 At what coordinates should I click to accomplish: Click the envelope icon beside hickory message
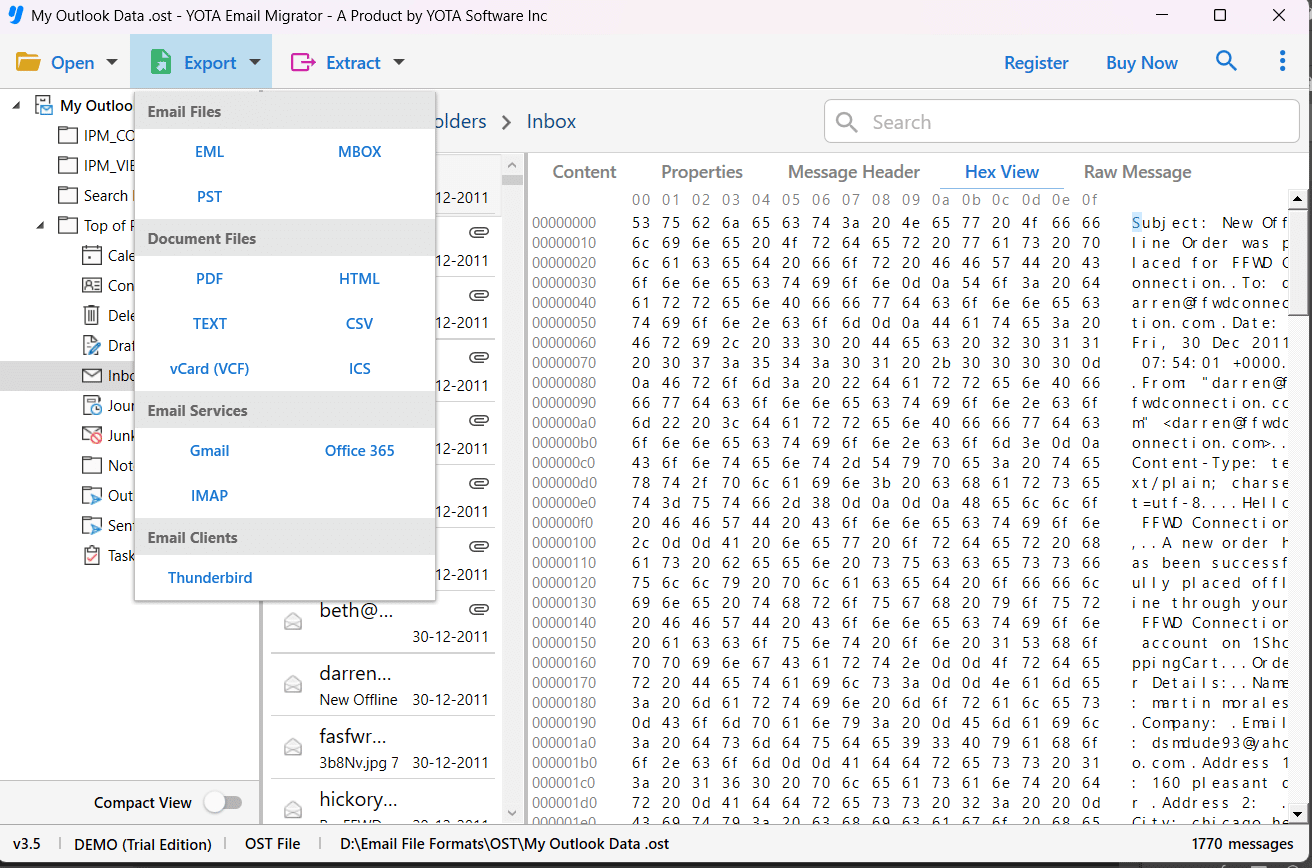pyautogui.click(x=293, y=809)
